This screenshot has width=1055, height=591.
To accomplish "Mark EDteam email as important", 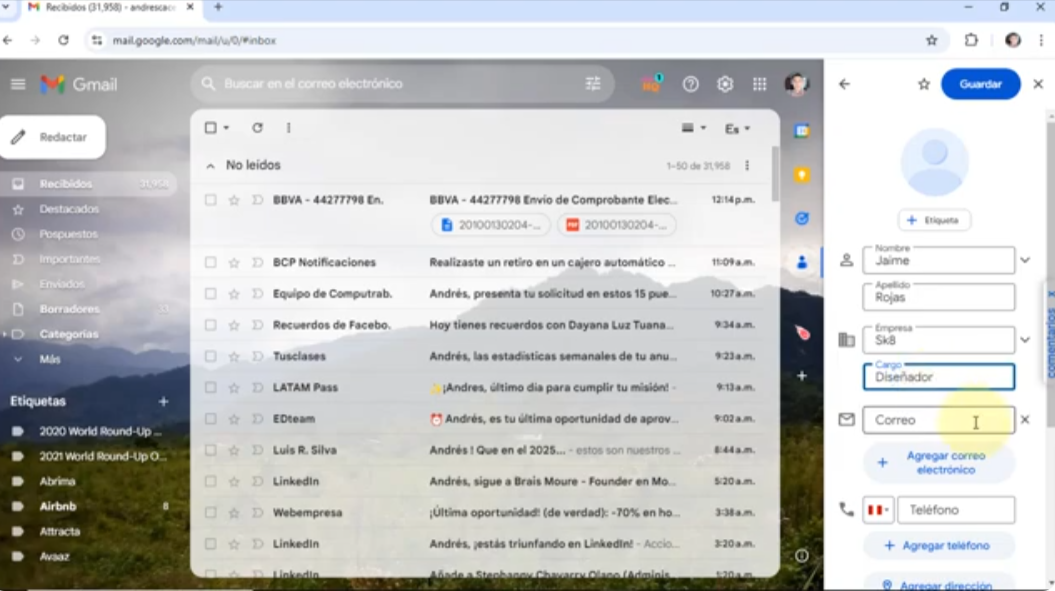I will point(257,419).
